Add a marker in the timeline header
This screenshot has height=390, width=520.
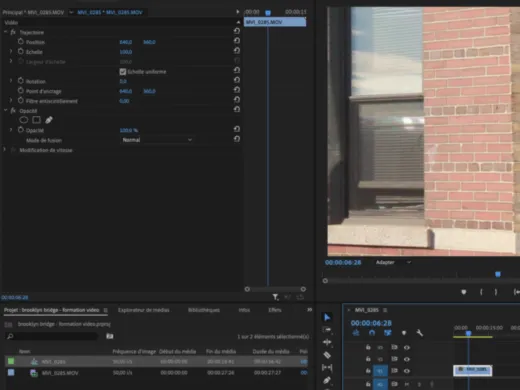pos(404,333)
